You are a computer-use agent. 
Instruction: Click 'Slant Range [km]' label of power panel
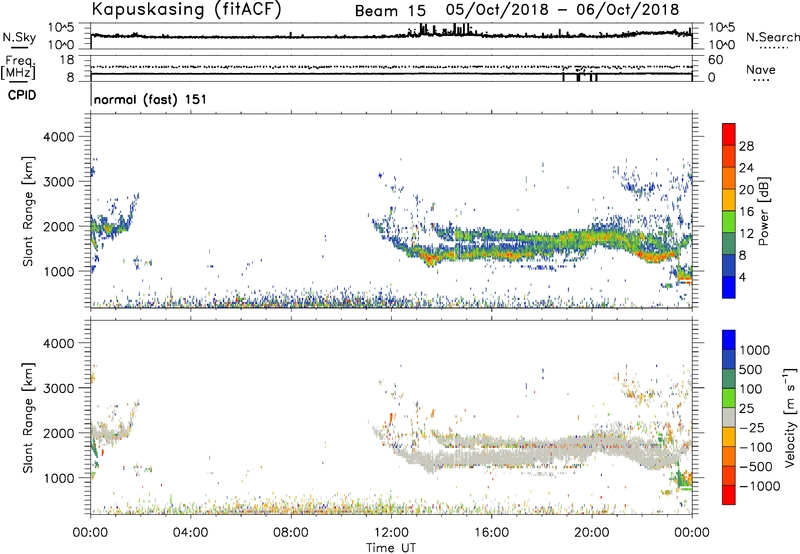pos(28,211)
